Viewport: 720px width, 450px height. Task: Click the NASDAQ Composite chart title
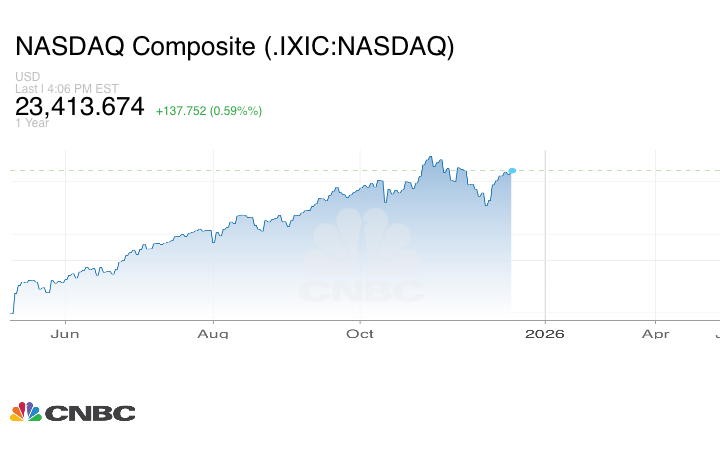pyautogui.click(x=234, y=47)
